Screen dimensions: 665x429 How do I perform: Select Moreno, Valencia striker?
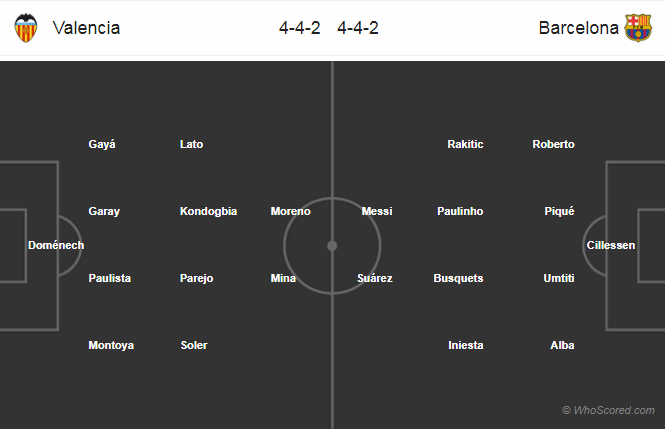[291, 212]
